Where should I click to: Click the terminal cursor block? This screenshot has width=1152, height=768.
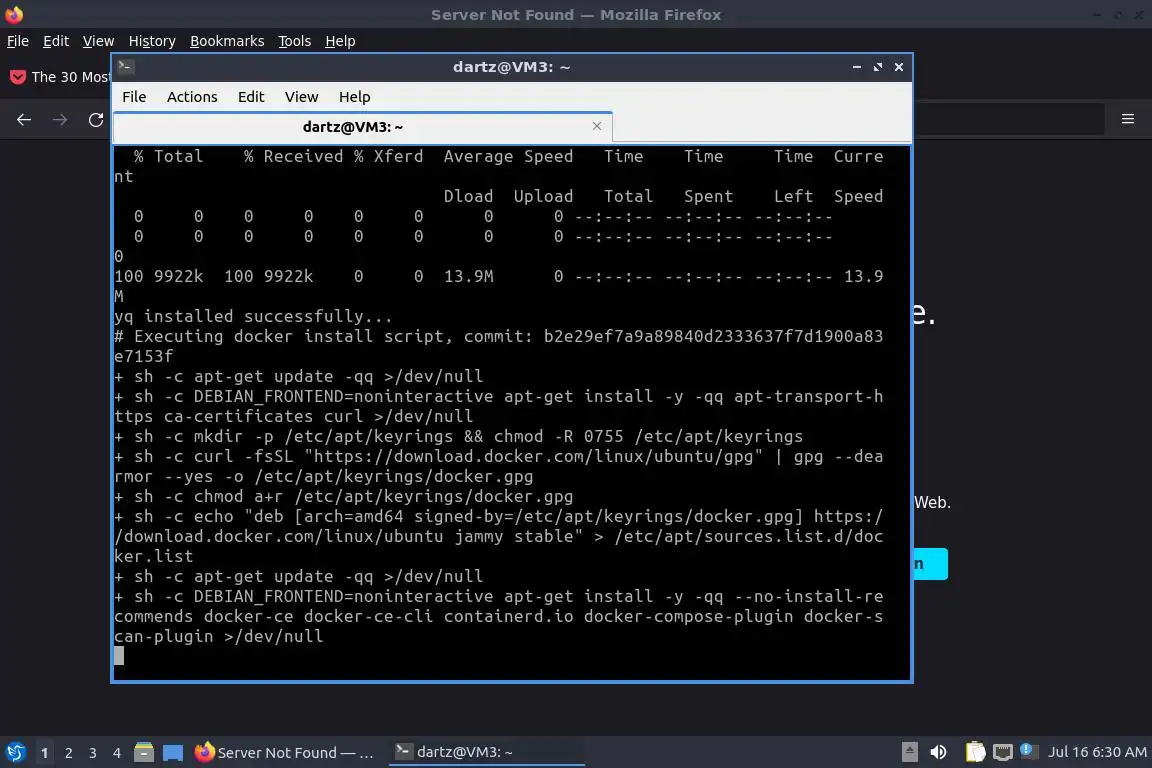click(119, 656)
